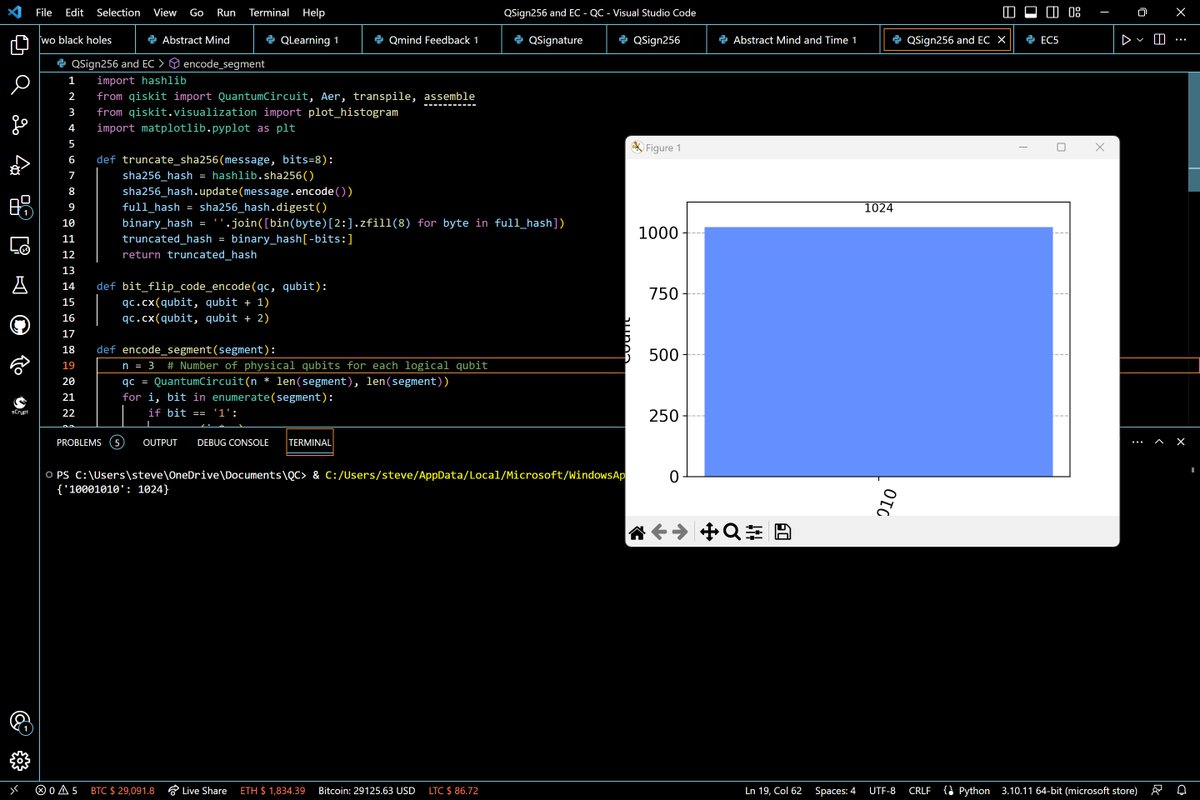Viewport: 1200px width, 800px height.
Task: Click the blue histogram bar in Figure 1
Action: point(878,350)
